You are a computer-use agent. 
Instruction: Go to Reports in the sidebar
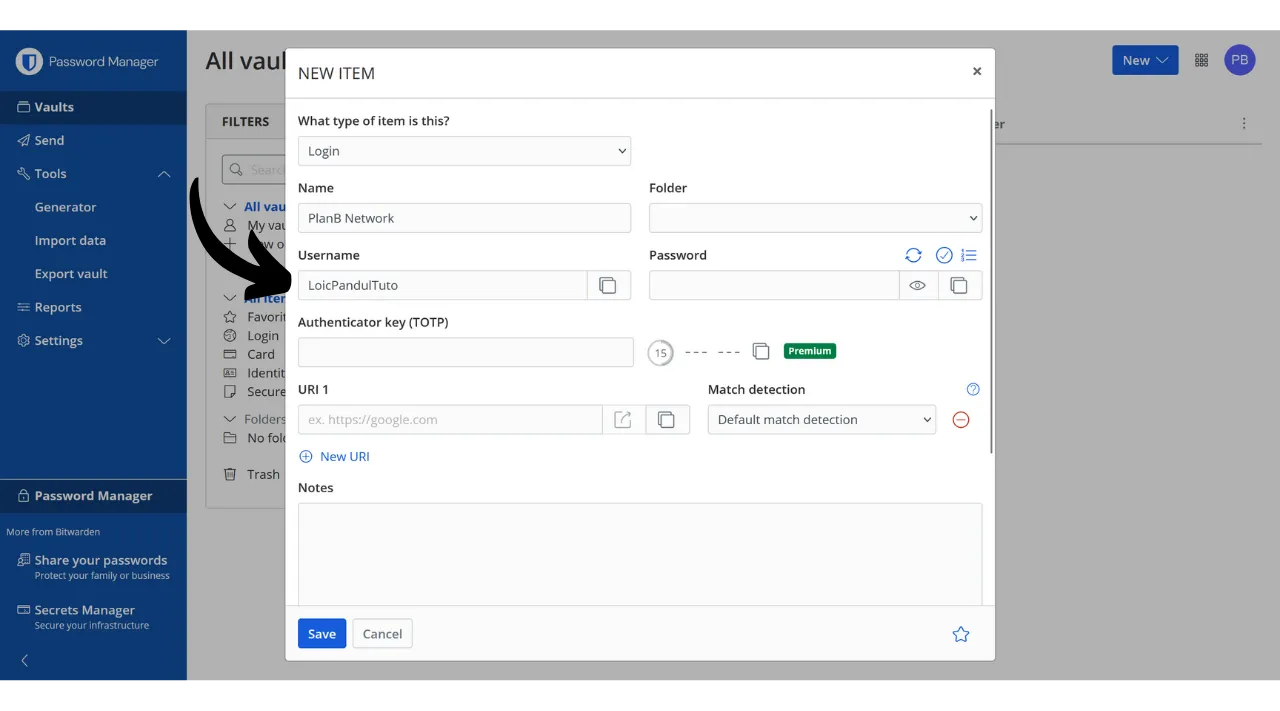click(58, 307)
